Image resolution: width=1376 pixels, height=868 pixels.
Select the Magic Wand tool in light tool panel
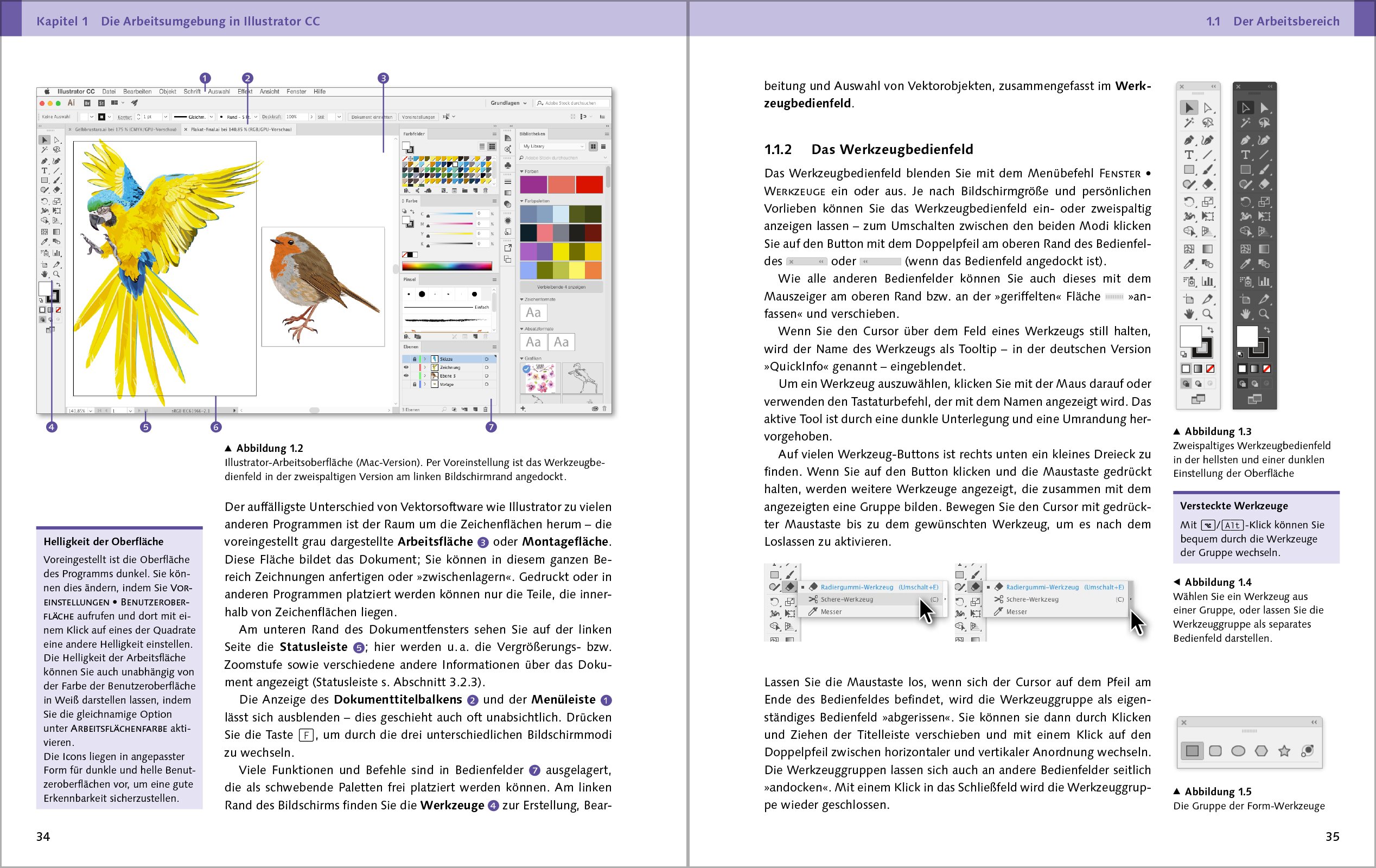(1189, 122)
